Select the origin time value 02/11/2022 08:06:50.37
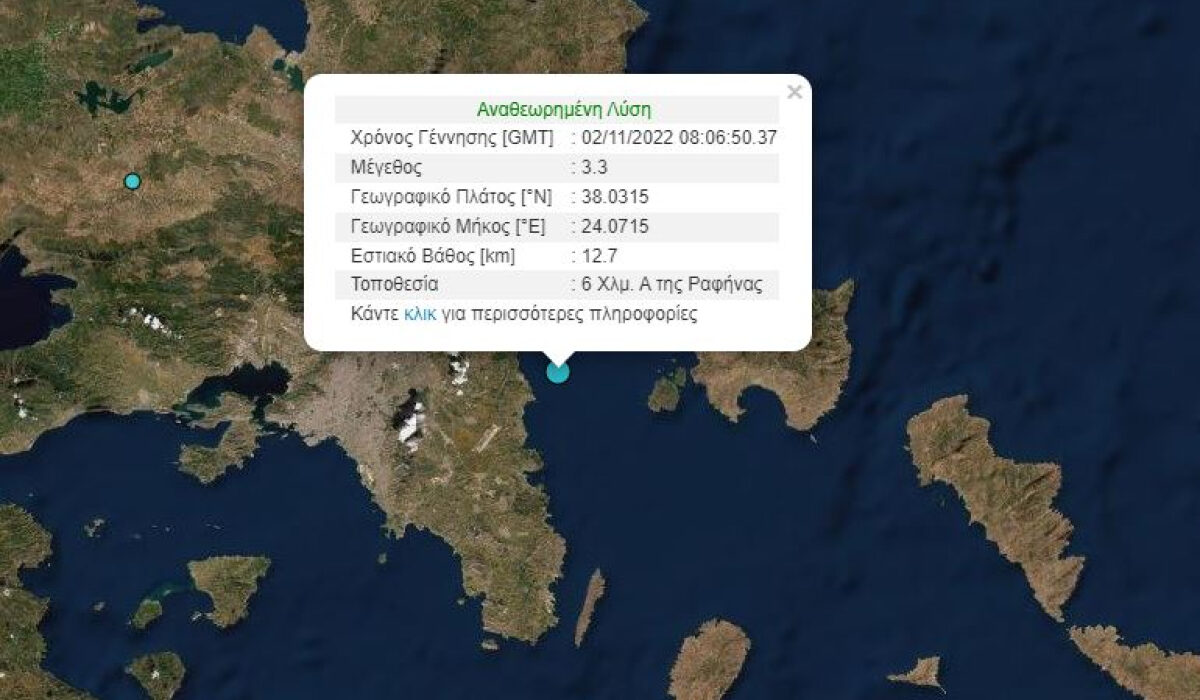This screenshot has height=700, width=1200. point(678,138)
